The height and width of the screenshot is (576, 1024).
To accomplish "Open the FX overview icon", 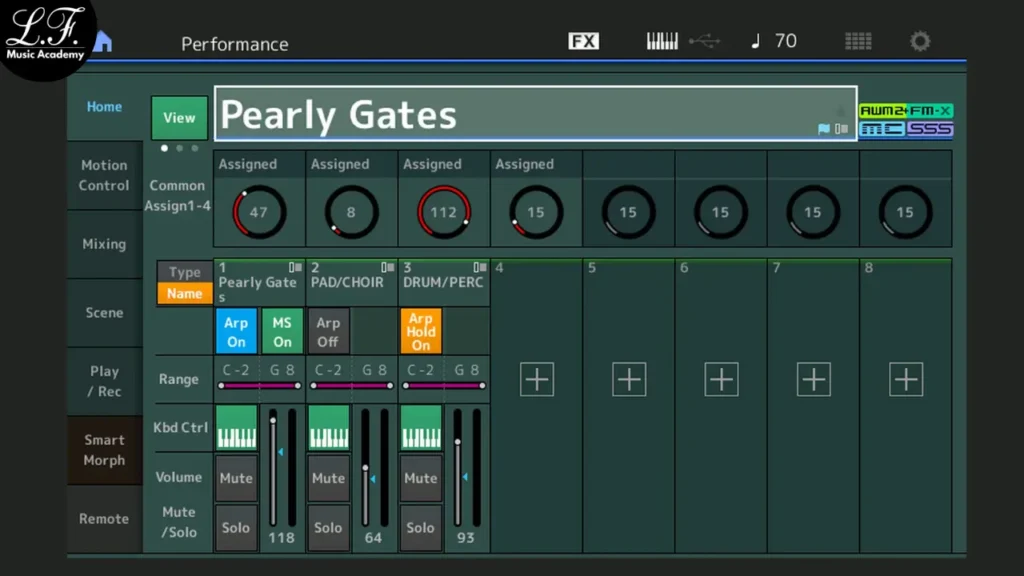I will point(583,41).
